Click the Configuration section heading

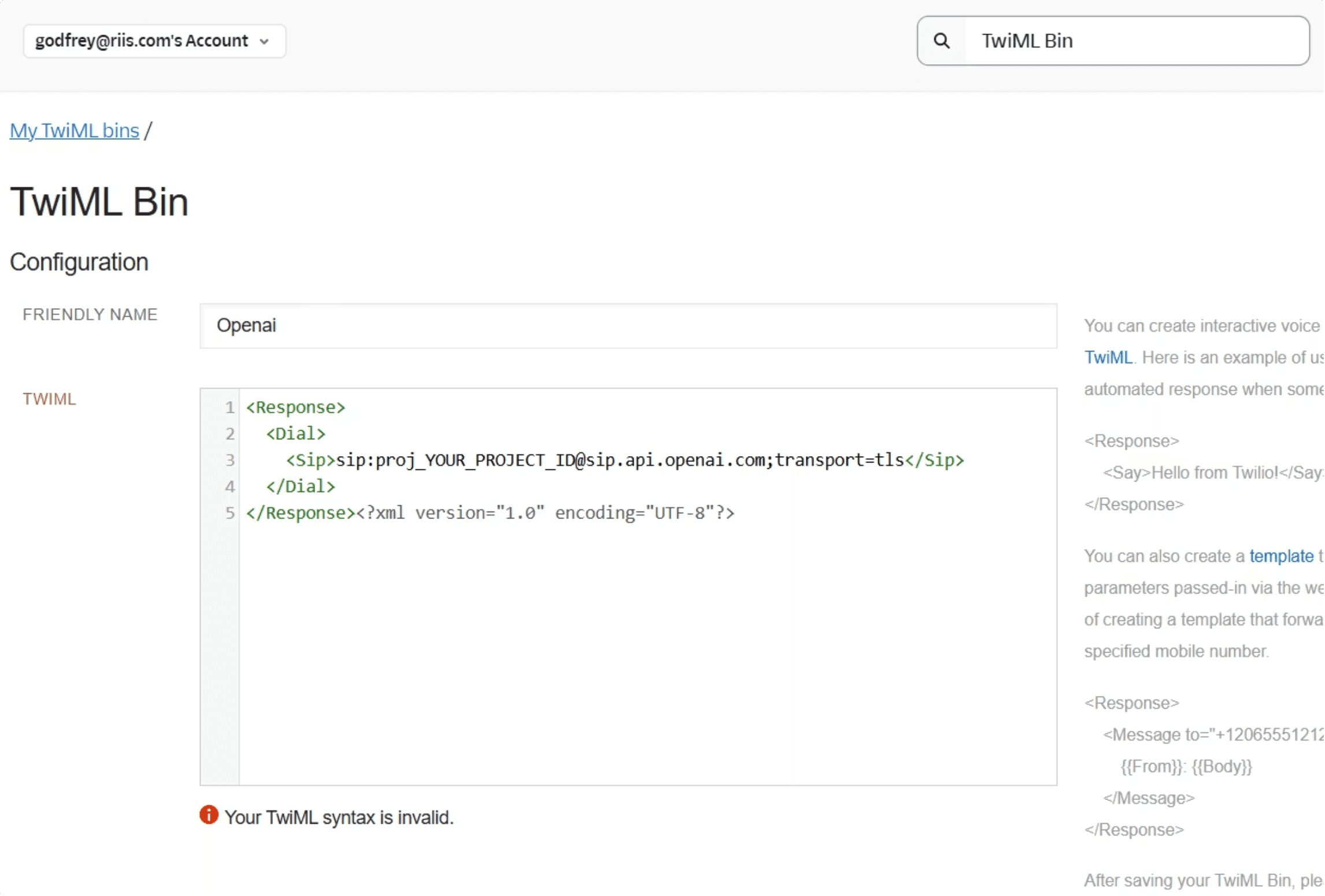79,262
